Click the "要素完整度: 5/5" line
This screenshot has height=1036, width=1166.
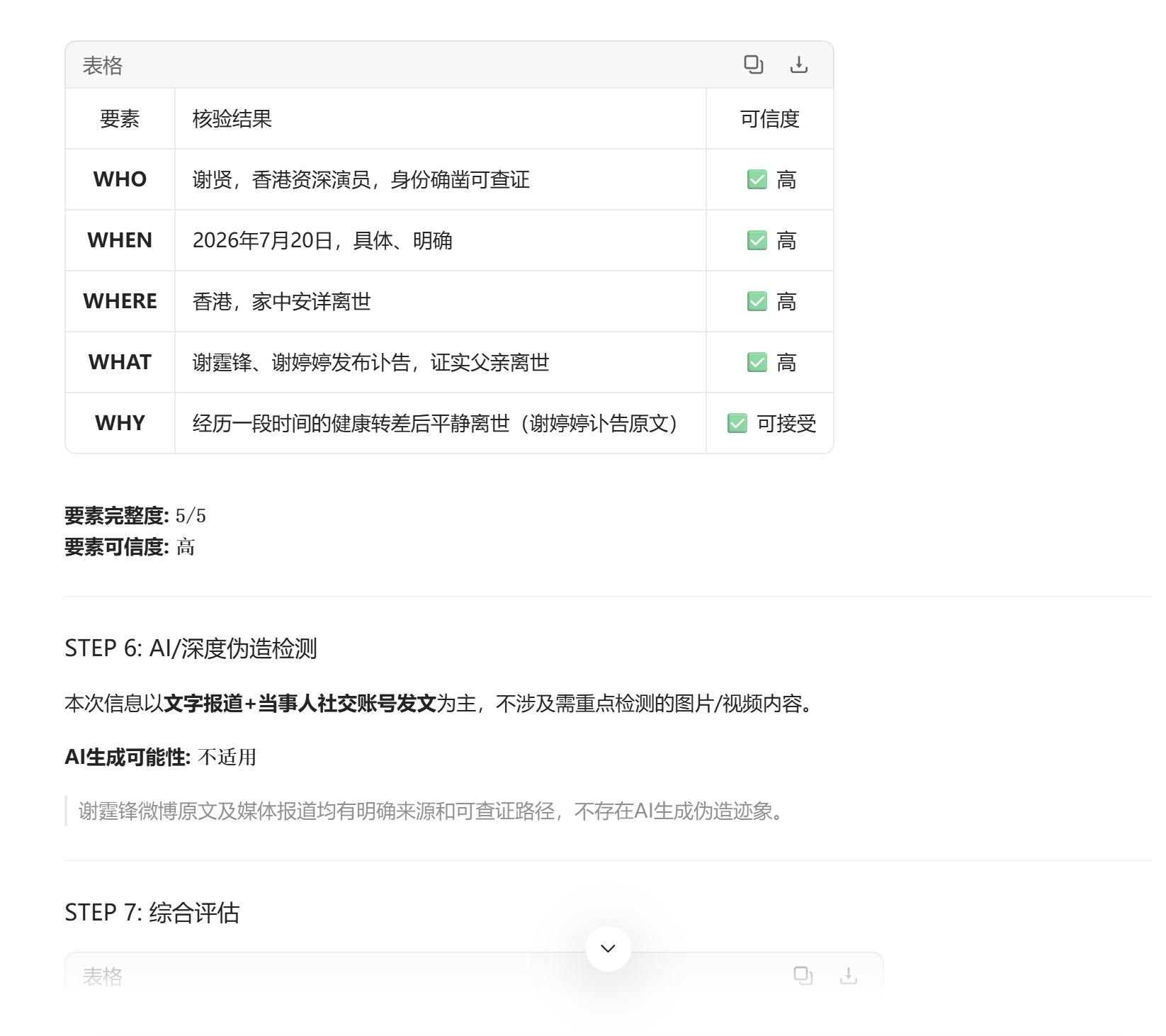135,515
